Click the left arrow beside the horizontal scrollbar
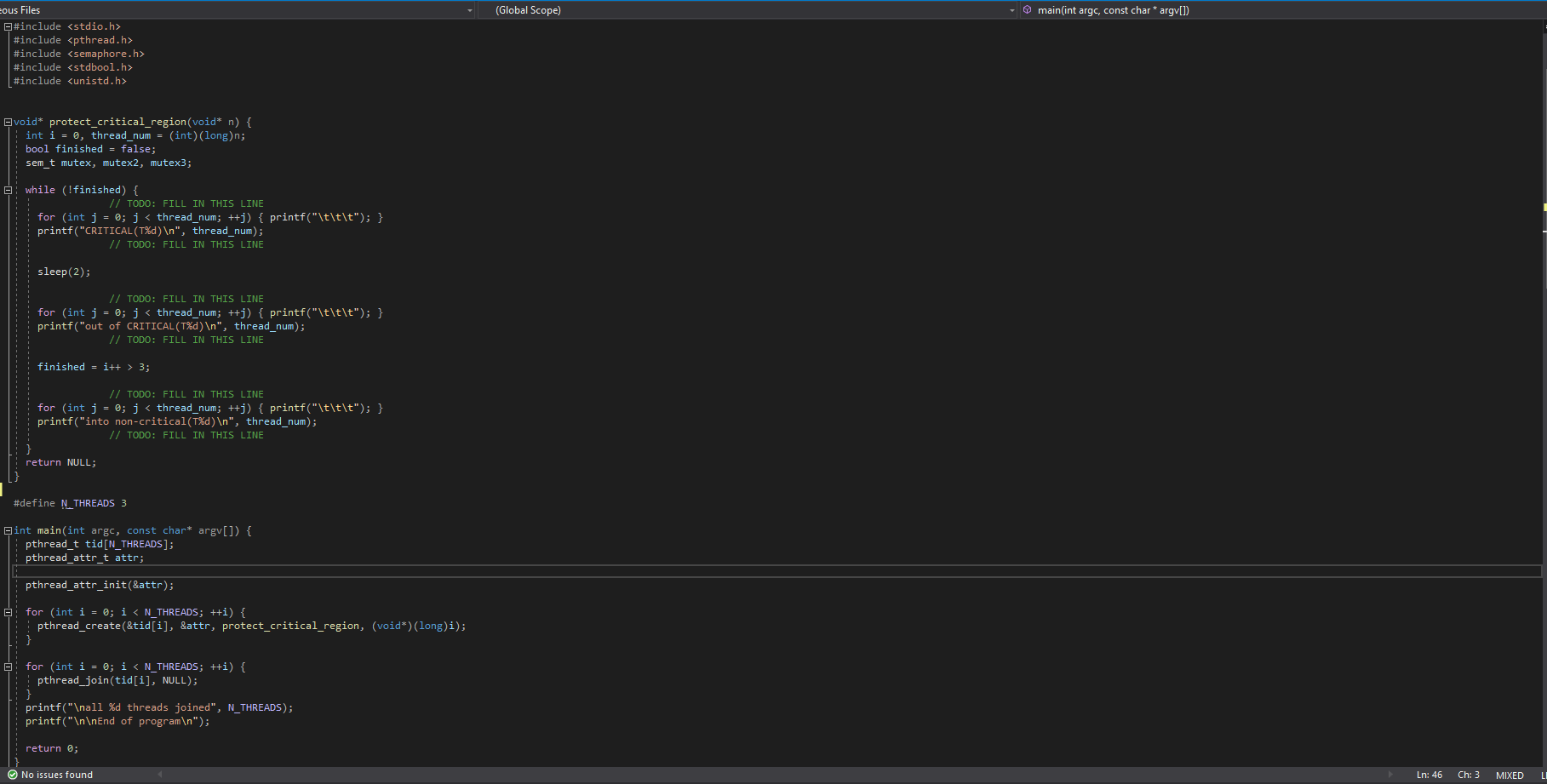The image size is (1547, 784). tap(159, 775)
